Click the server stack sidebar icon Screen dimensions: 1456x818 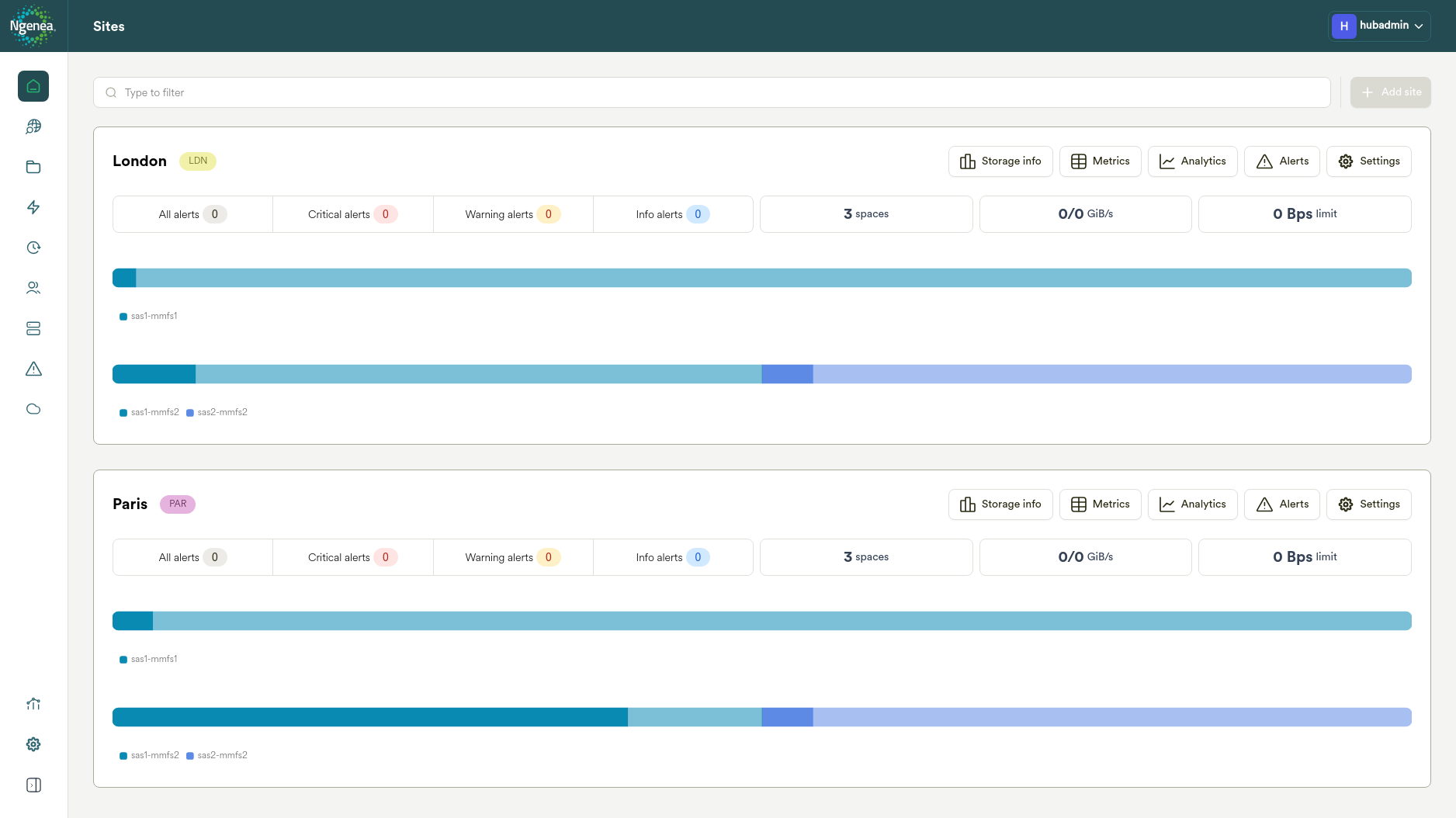(x=33, y=328)
